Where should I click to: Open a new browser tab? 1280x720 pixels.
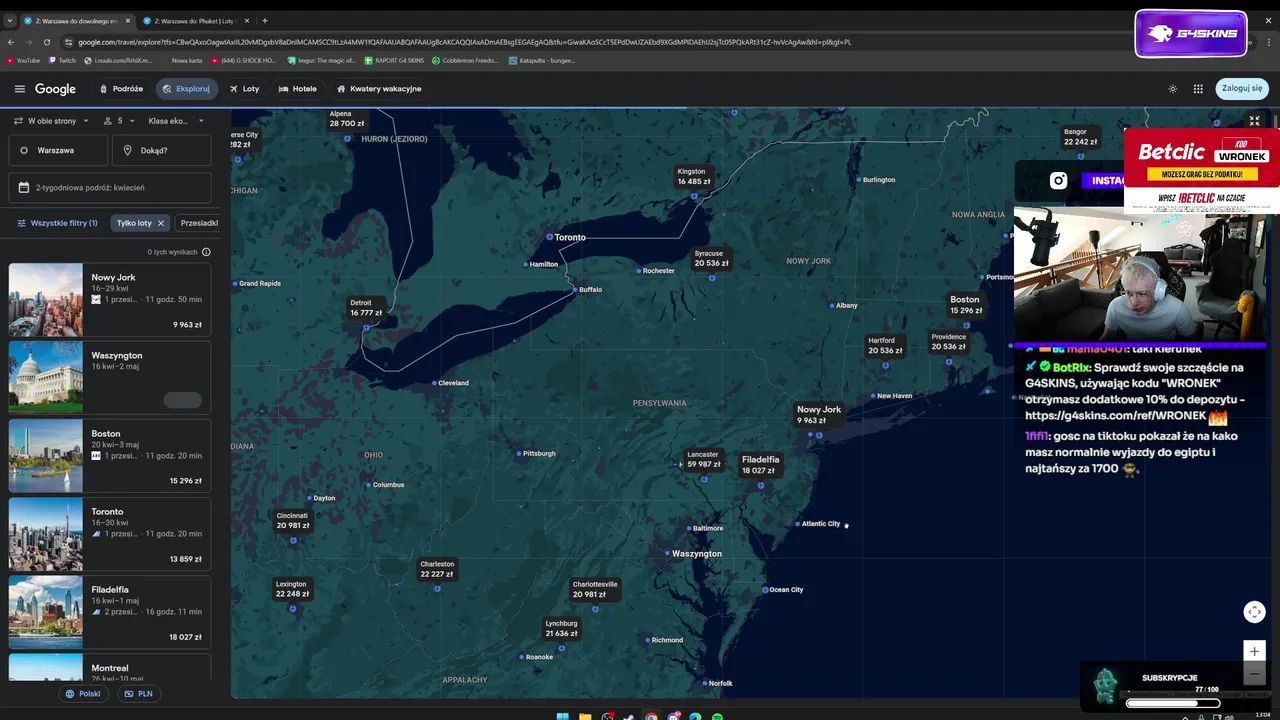(264, 21)
